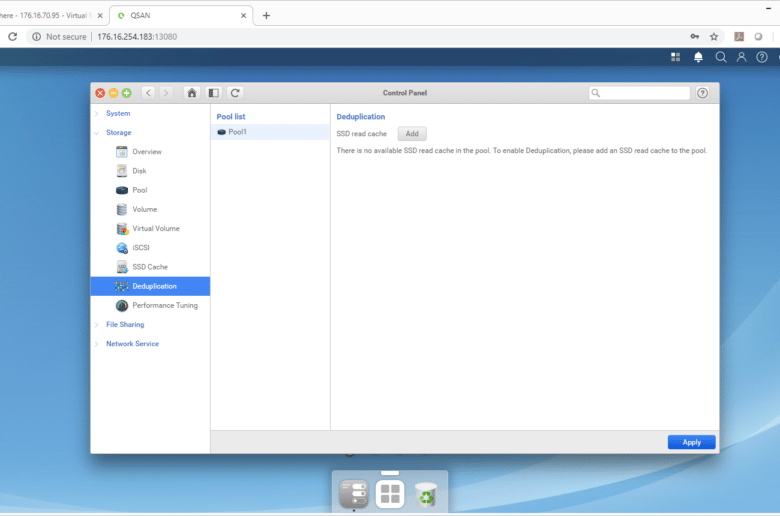The width and height of the screenshot is (780, 516).
Task: Open the Network Service category
Action: pyautogui.click(x=132, y=344)
